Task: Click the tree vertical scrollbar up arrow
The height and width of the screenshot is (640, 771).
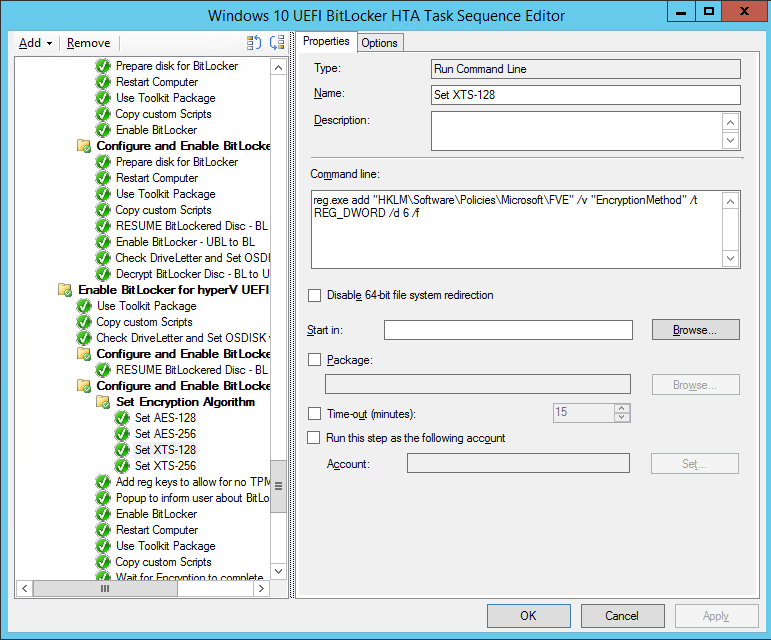Action: tap(278, 67)
